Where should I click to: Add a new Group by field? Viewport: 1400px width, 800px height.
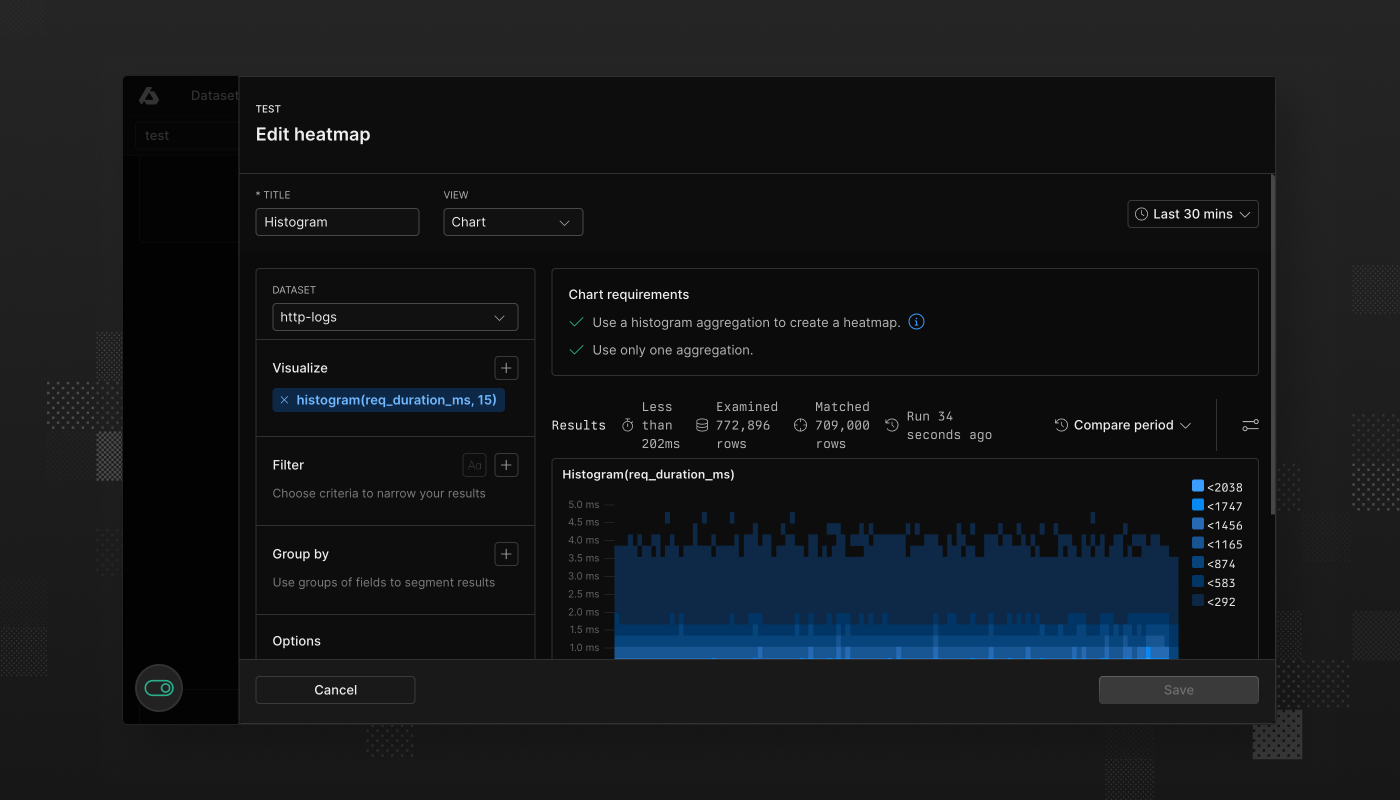pos(506,553)
